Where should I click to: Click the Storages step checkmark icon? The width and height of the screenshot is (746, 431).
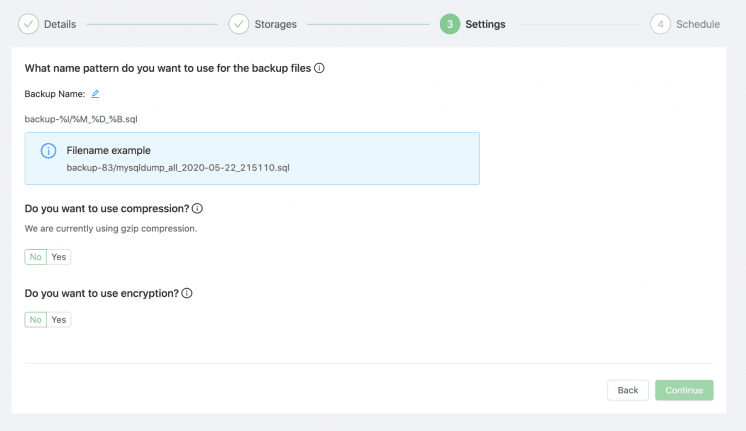point(239,24)
